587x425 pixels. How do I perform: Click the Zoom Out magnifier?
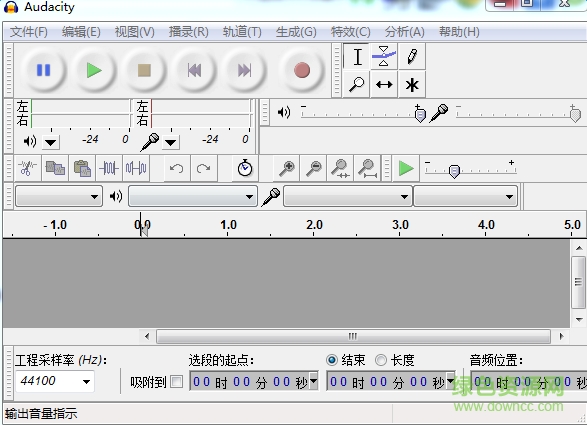coord(314,169)
